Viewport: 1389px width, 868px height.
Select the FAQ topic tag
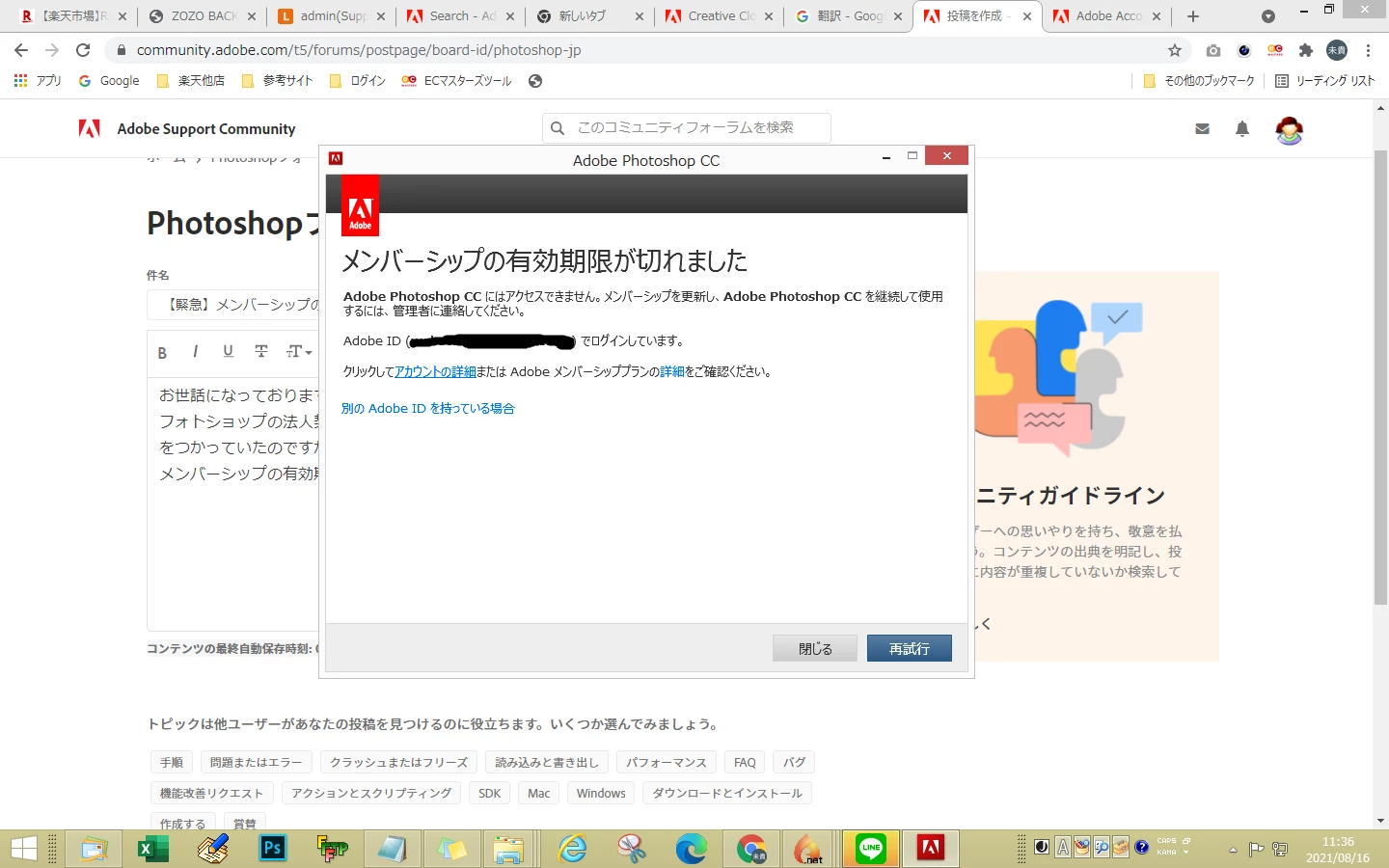[x=745, y=763]
